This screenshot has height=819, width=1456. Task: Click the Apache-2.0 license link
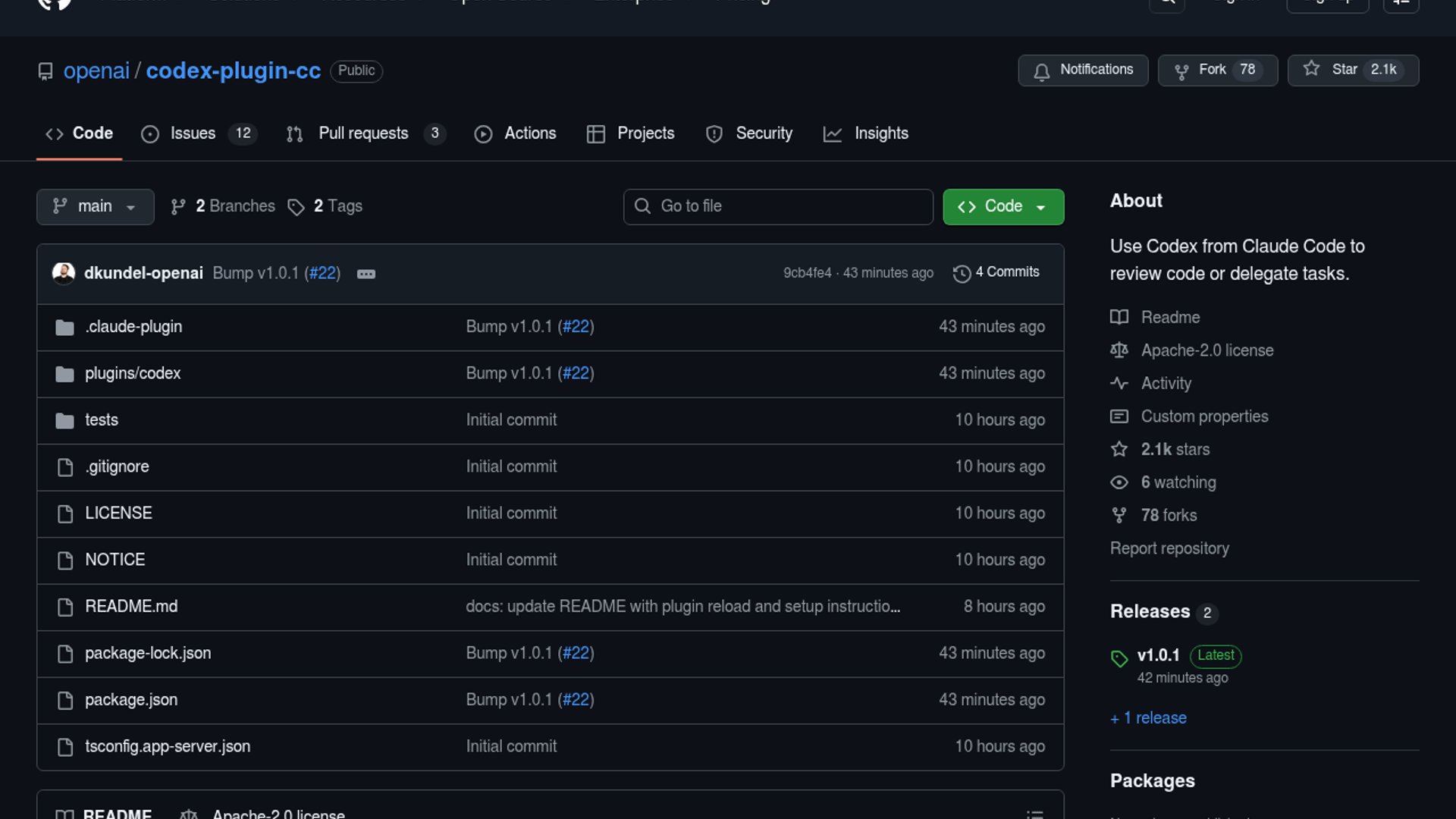(x=1207, y=350)
